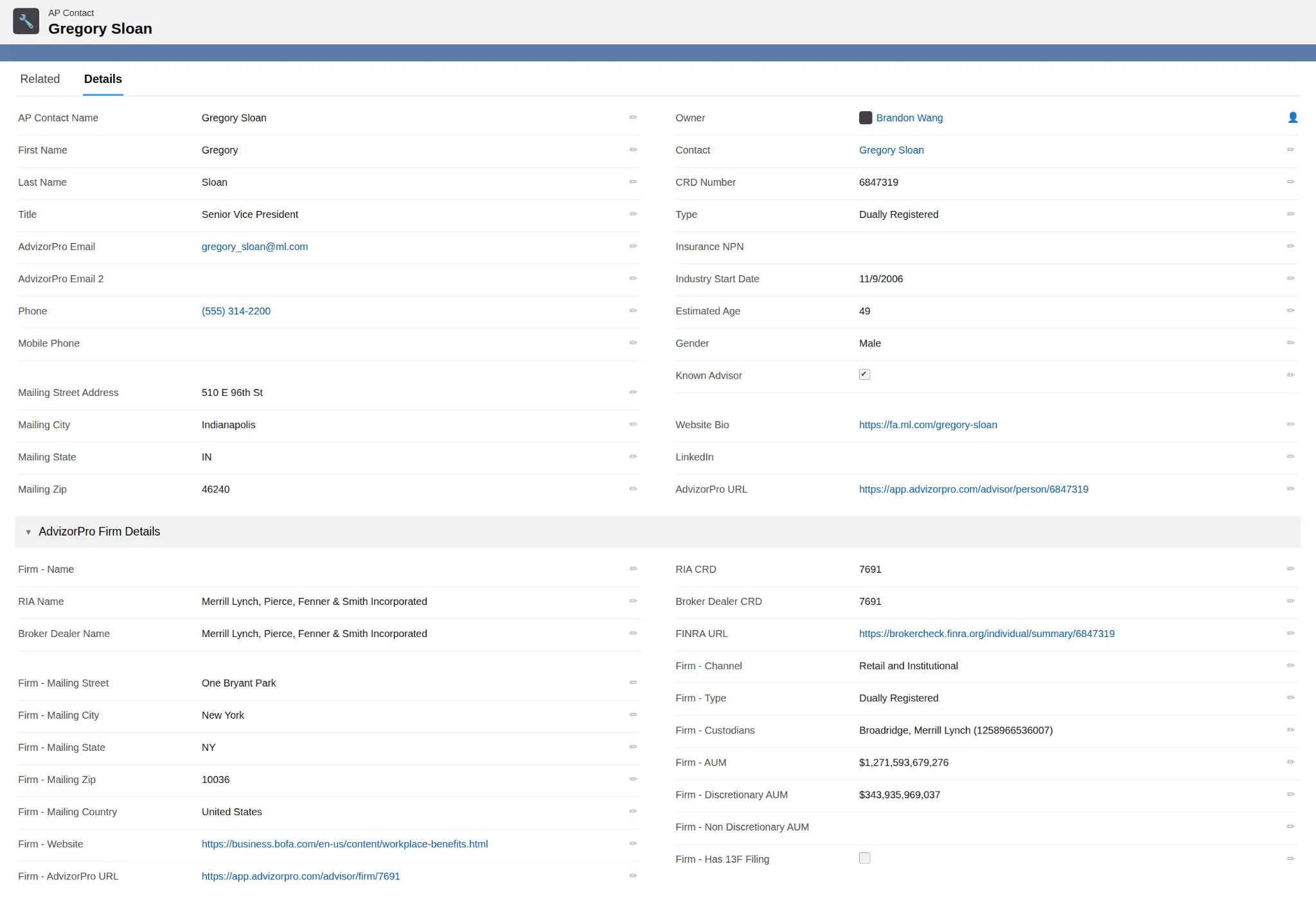
Task: Collapse the AdvizorPro Firm Details section
Action: pyautogui.click(x=28, y=532)
